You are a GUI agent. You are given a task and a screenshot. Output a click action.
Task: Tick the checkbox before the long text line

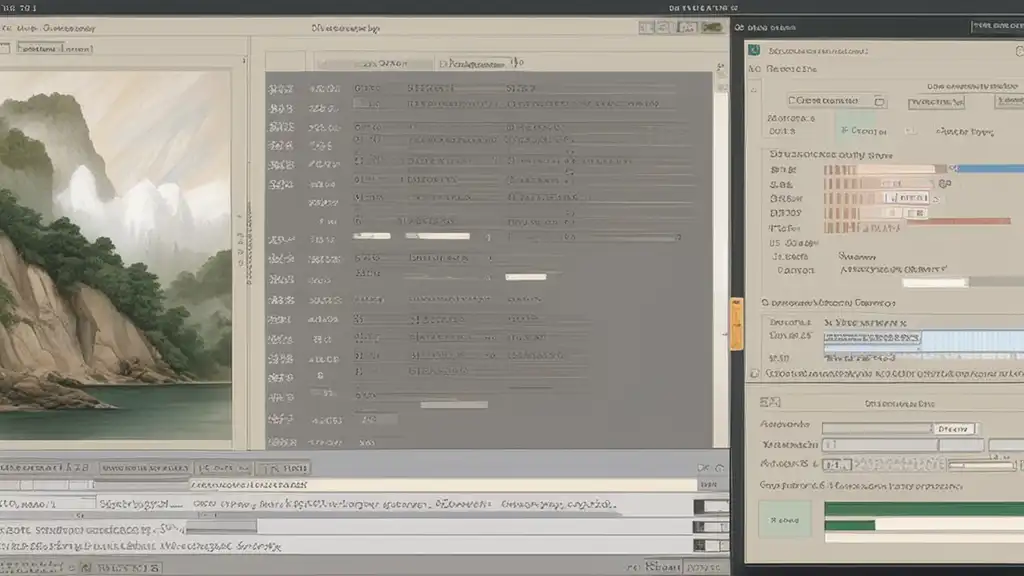754,374
